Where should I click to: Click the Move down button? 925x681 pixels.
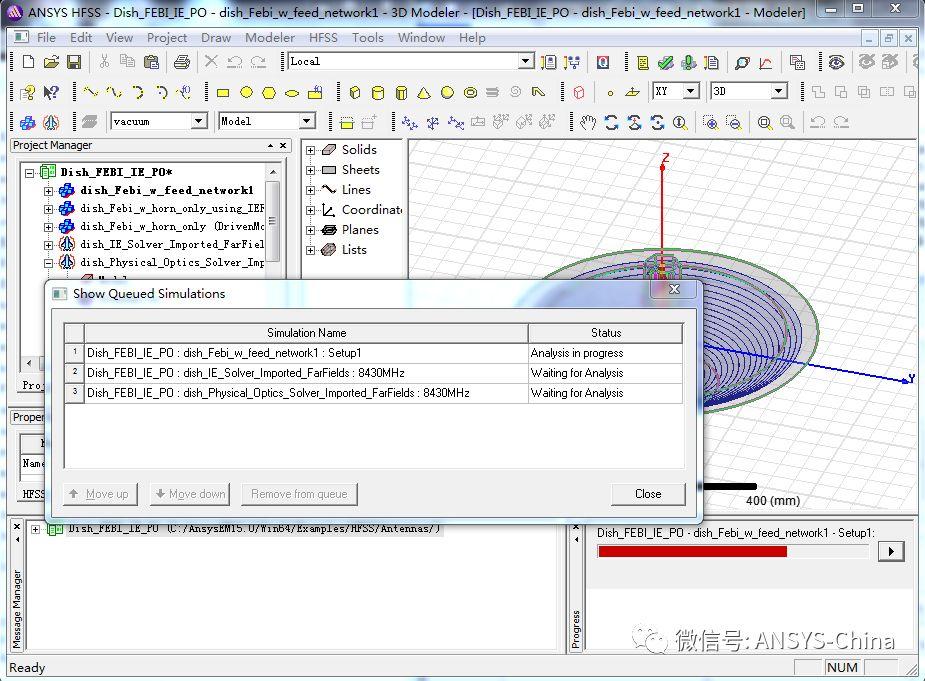pyautogui.click(x=190, y=494)
